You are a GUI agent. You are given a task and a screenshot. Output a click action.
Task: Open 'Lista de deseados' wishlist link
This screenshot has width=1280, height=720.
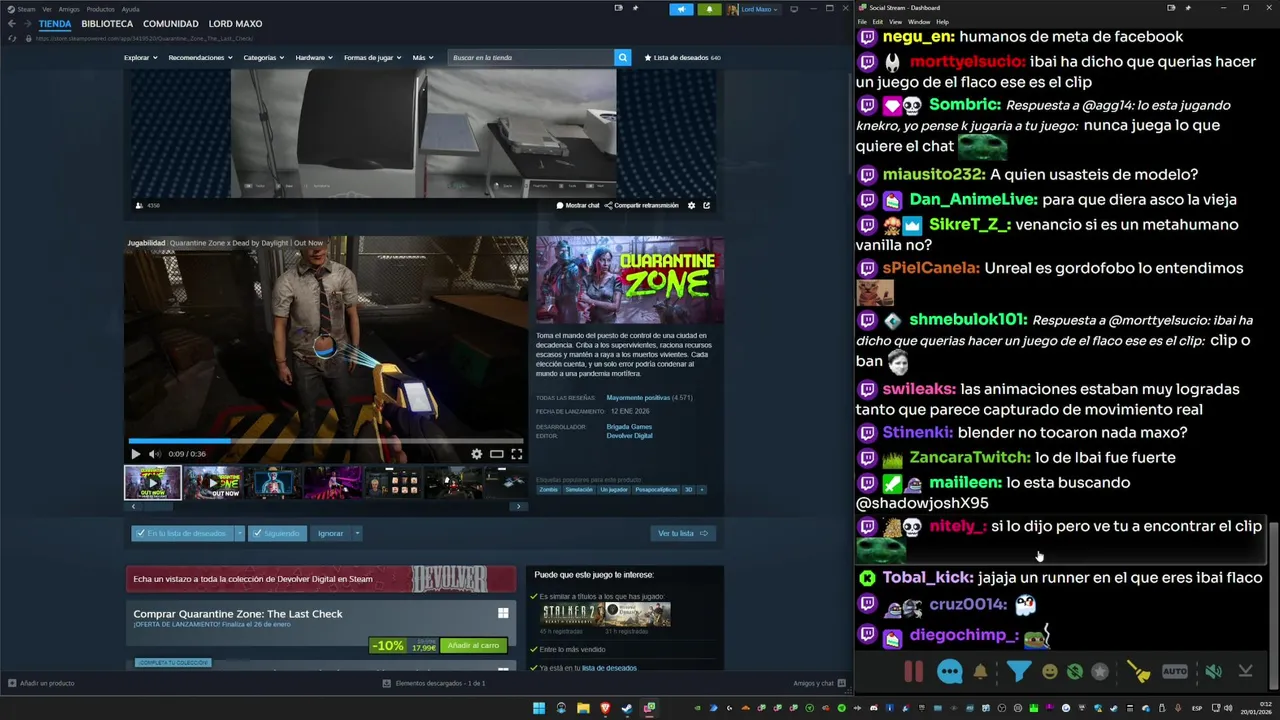coord(683,58)
